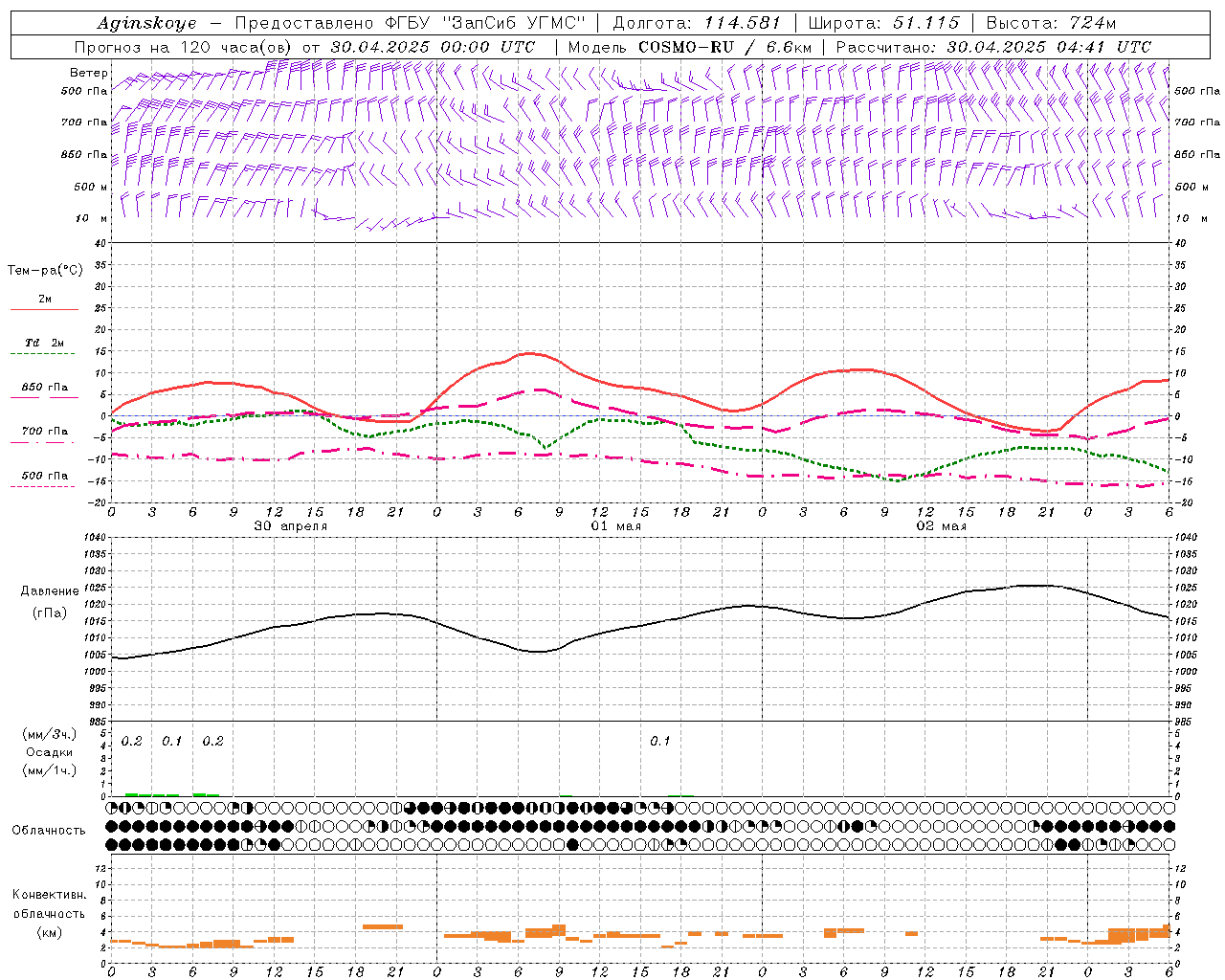Click the Осадки precipitation label
The width and height of the screenshot is (1225, 980).
[x=50, y=752]
